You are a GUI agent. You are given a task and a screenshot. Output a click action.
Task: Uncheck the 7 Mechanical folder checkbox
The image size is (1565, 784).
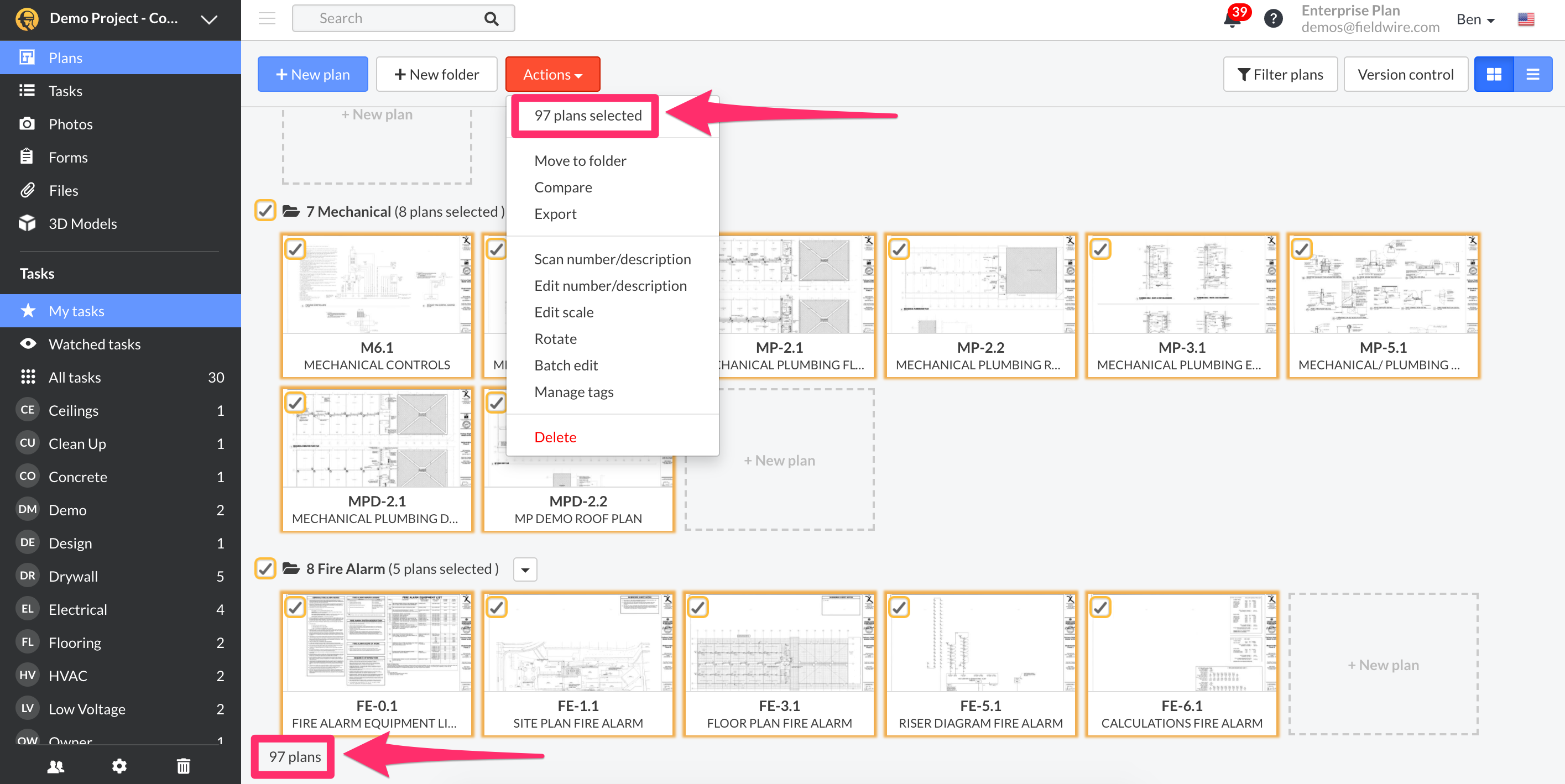(265, 211)
